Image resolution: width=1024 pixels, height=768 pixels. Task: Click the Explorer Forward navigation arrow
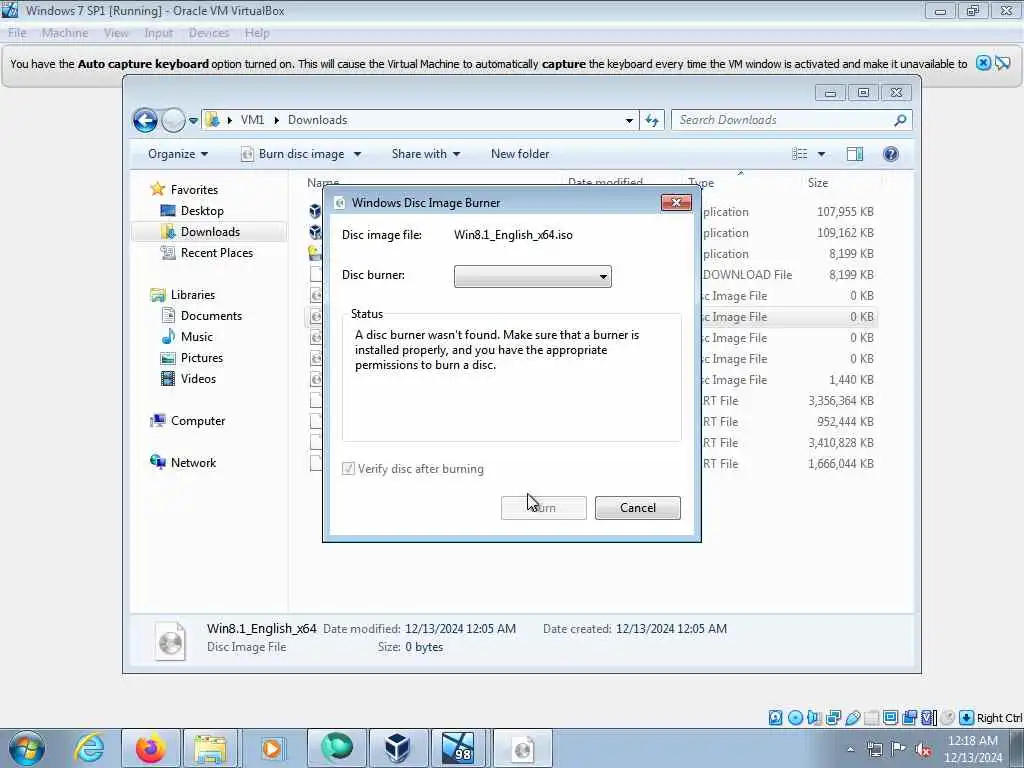pos(172,120)
